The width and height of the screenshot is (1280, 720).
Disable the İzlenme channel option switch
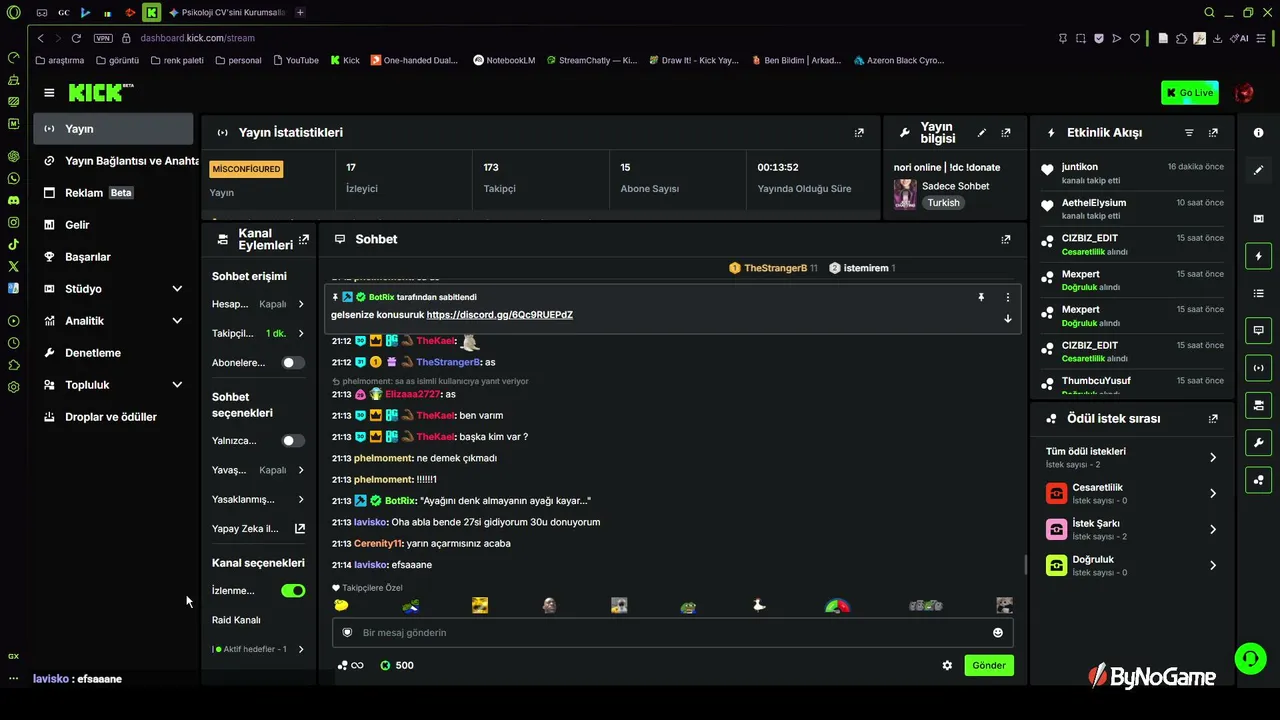pos(293,591)
